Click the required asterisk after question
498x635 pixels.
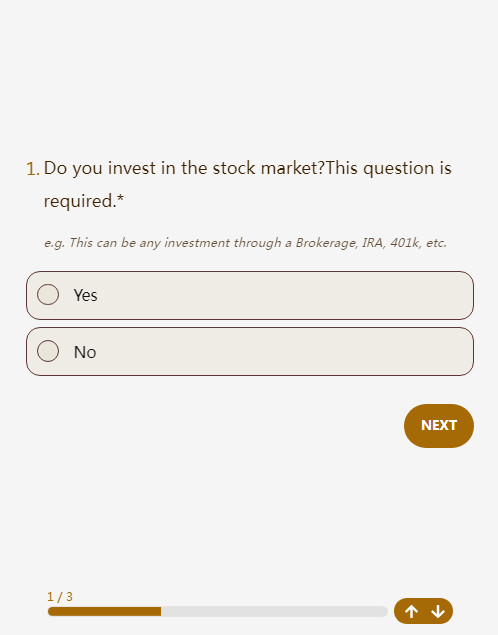[120, 198]
